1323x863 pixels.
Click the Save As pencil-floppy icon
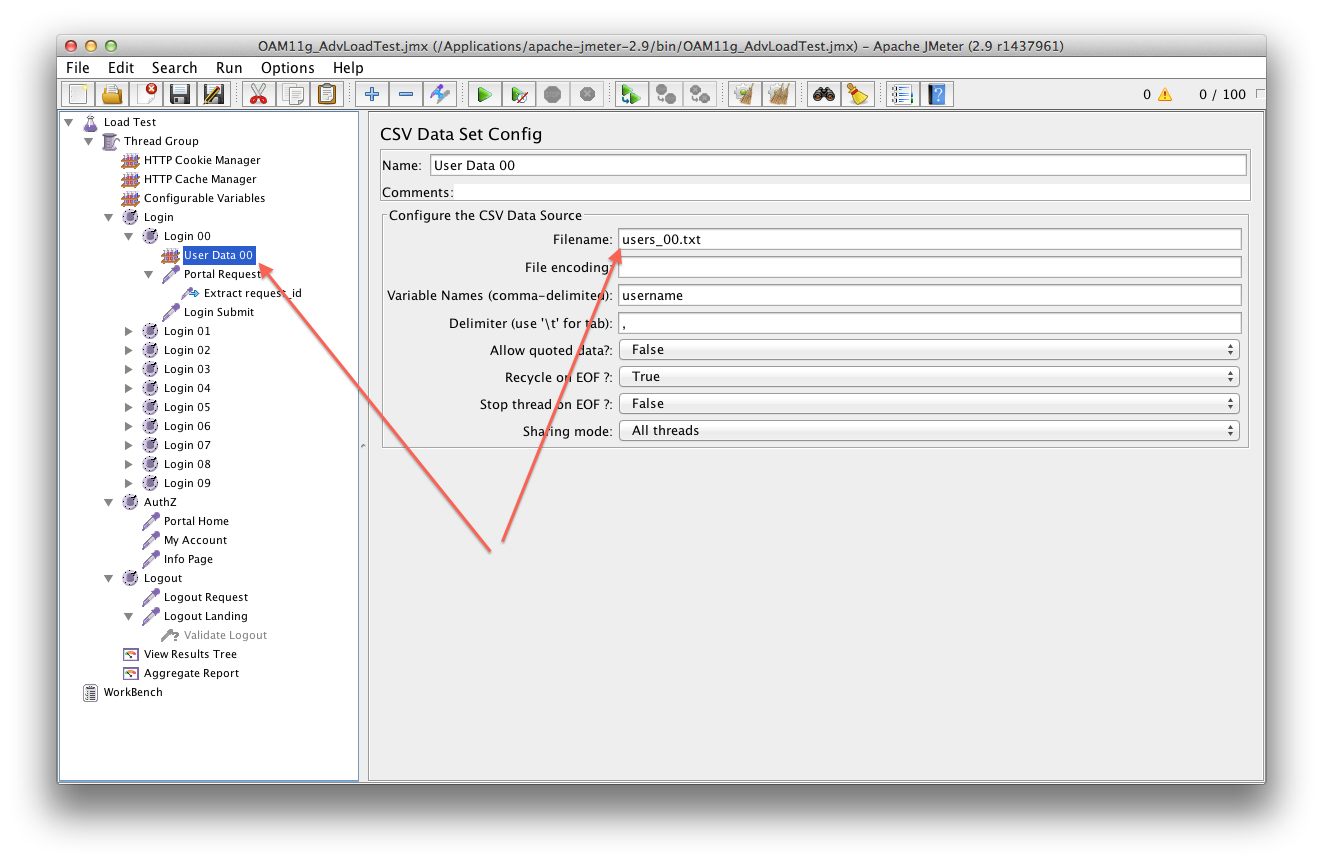pyautogui.click(x=214, y=94)
